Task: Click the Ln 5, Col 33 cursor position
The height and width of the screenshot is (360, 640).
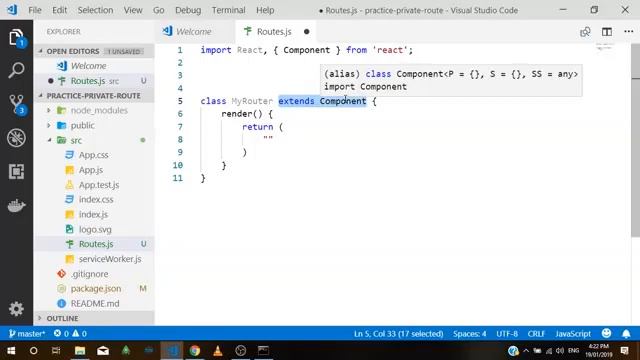Action: [398, 333]
